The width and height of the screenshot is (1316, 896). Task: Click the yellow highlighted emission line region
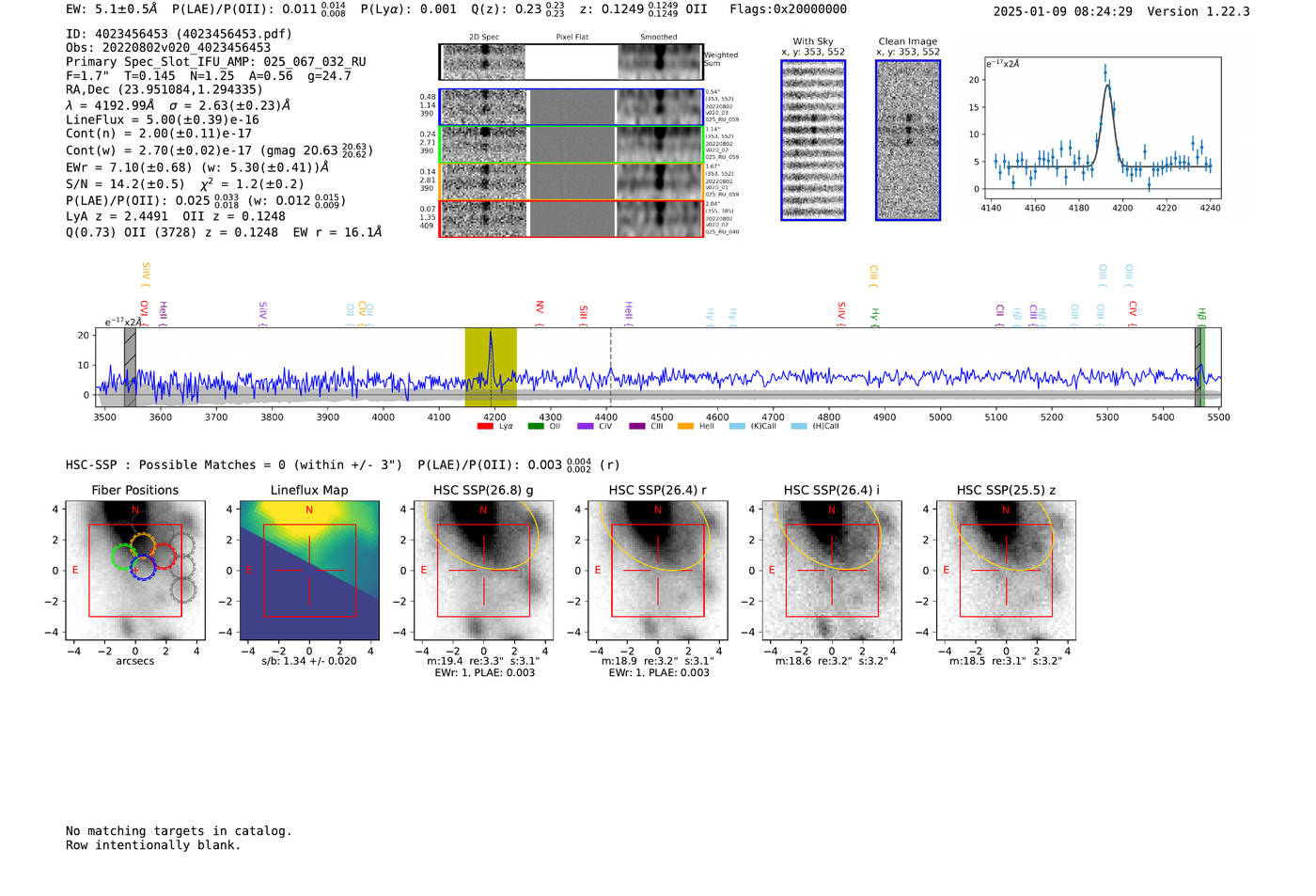491,368
